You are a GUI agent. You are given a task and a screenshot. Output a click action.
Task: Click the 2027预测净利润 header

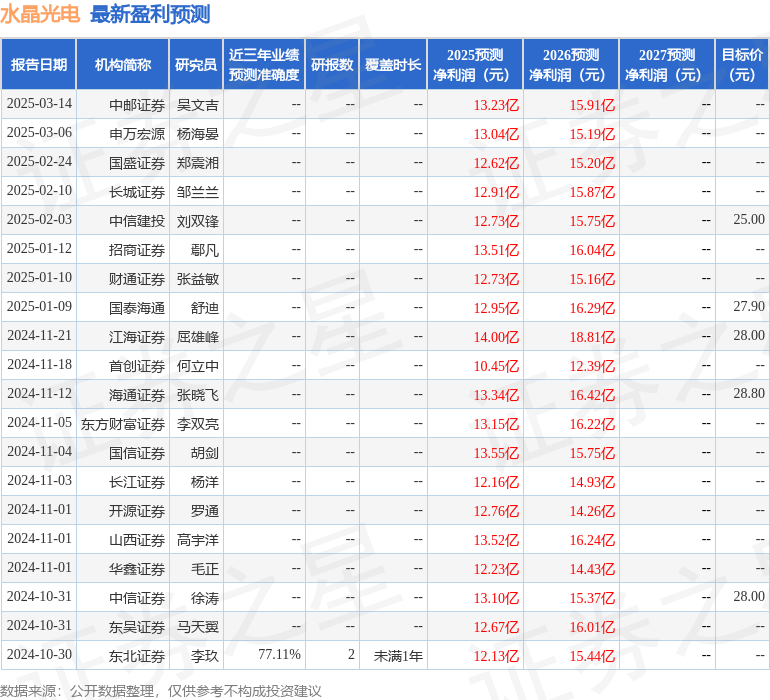pyautogui.click(x=667, y=65)
